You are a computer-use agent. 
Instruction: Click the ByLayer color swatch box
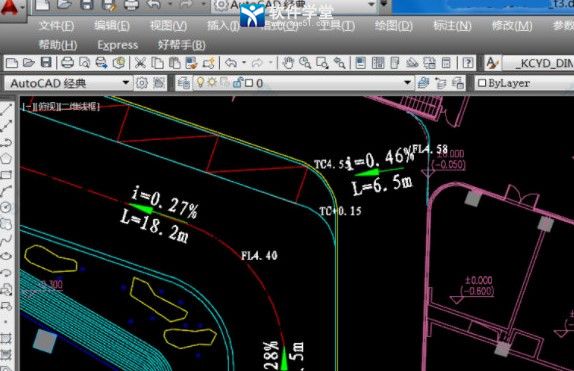point(482,83)
